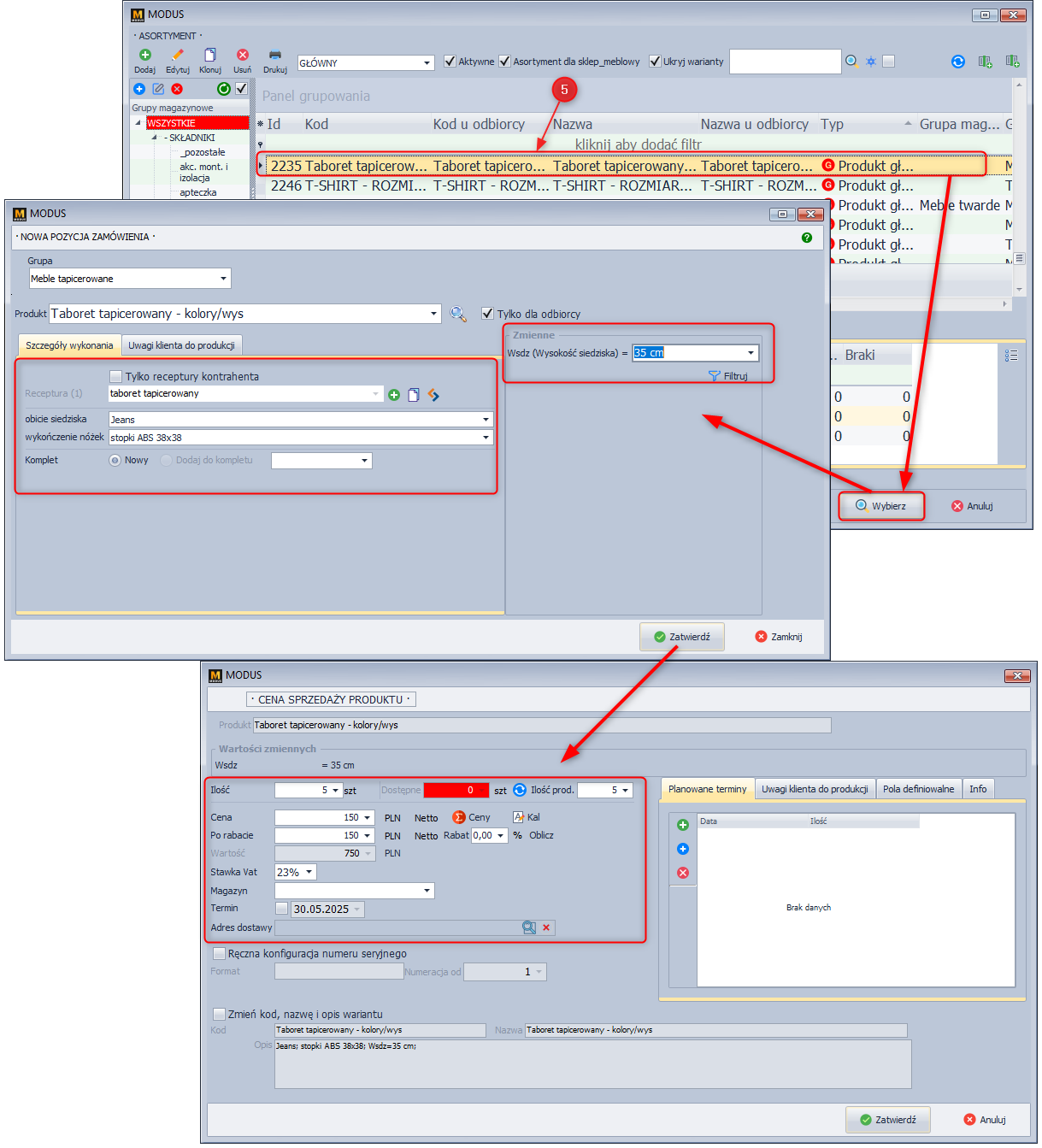Click the product search magnifier icon
The image size is (1042, 1148).
pyautogui.click(x=458, y=315)
